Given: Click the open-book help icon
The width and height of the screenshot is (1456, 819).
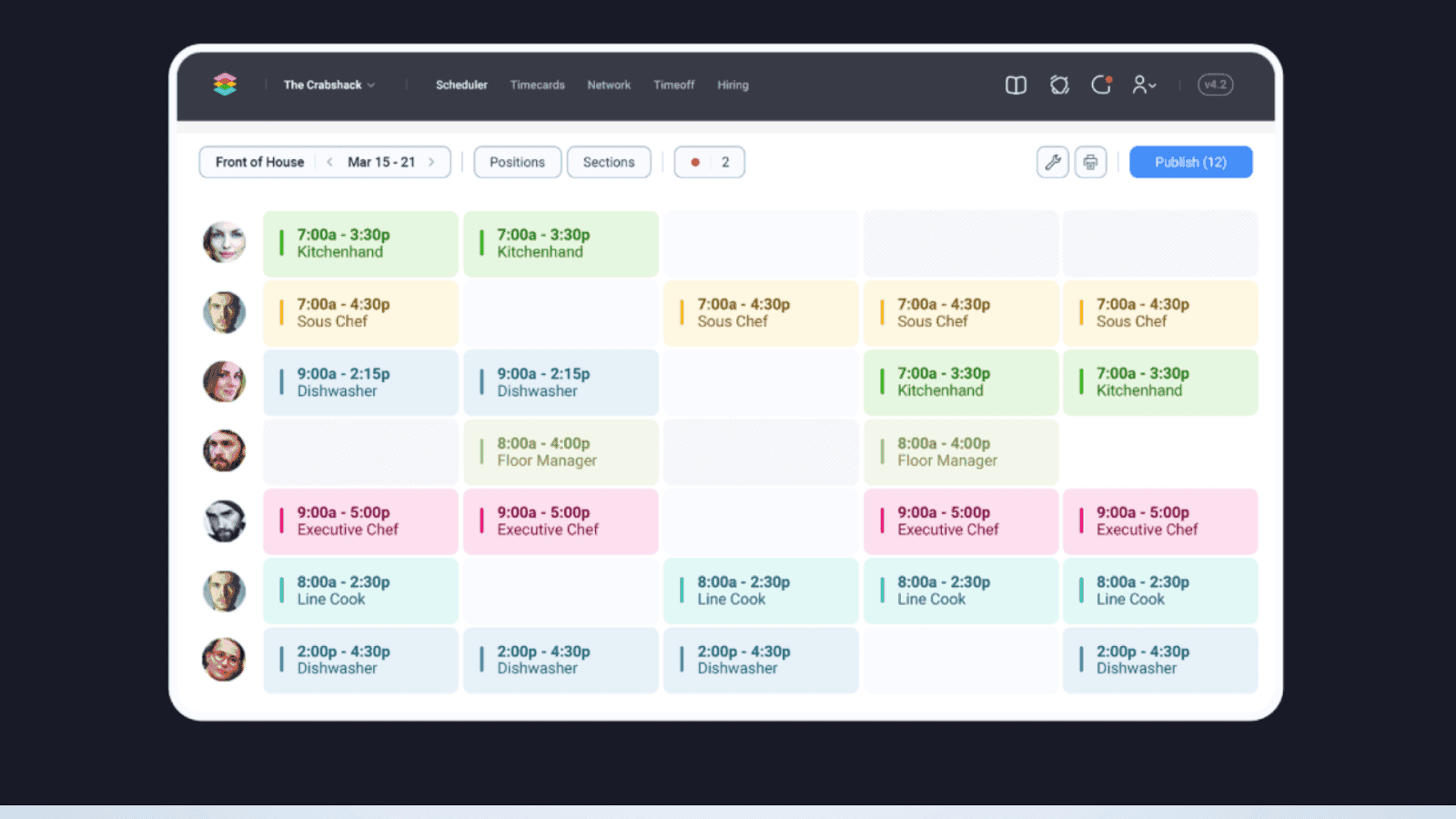Looking at the screenshot, I should pos(1016,85).
